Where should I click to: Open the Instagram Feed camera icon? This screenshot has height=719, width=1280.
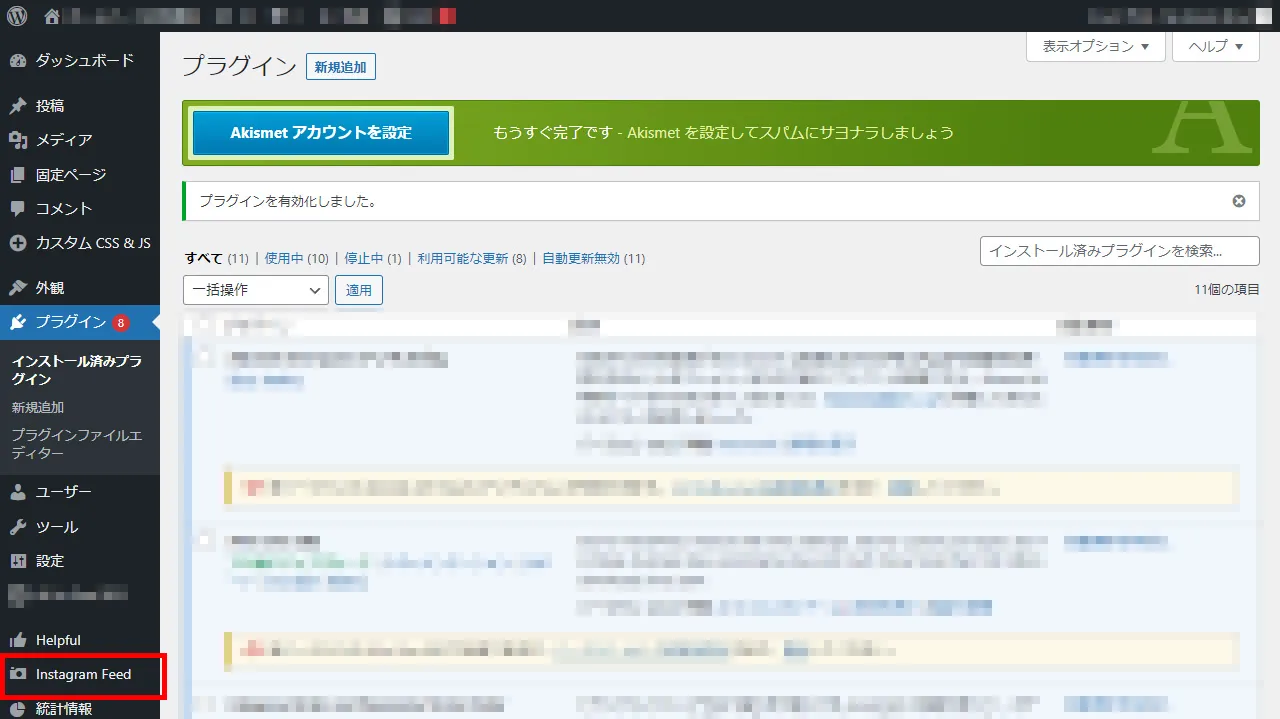pyautogui.click(x=17, y=675)
